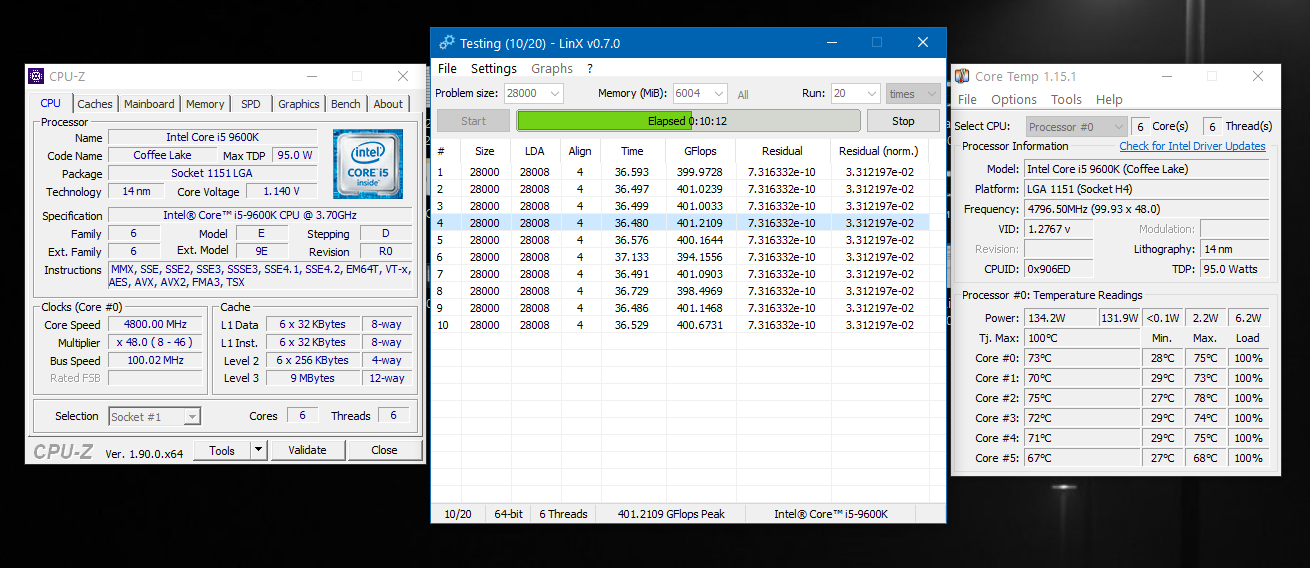Click the Core Speed 4800.00 MHz value
This screenshot has height=568, width=1310.
tap(156, 325)
